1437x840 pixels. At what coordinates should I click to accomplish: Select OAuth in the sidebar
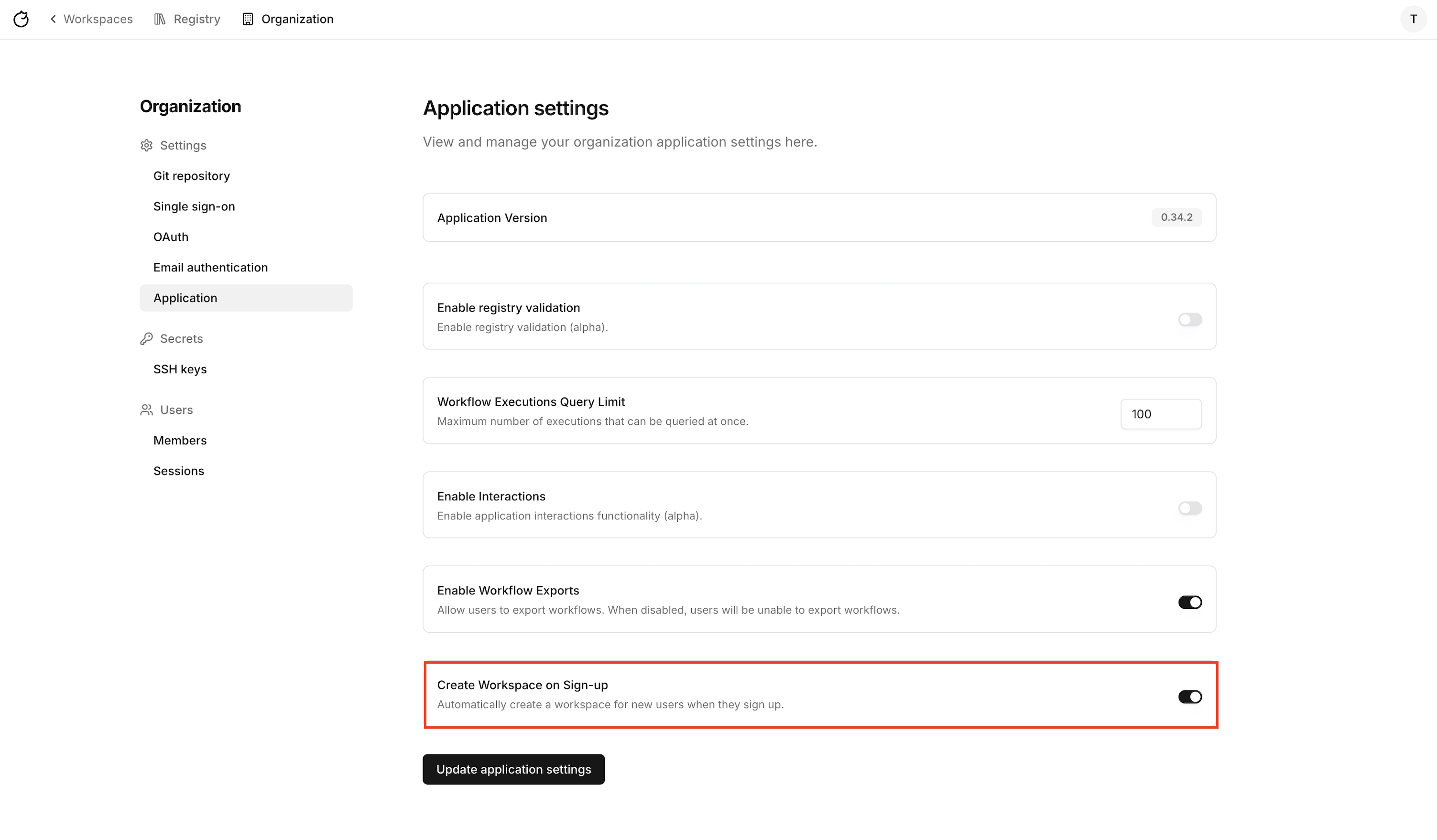pos(171,237)
